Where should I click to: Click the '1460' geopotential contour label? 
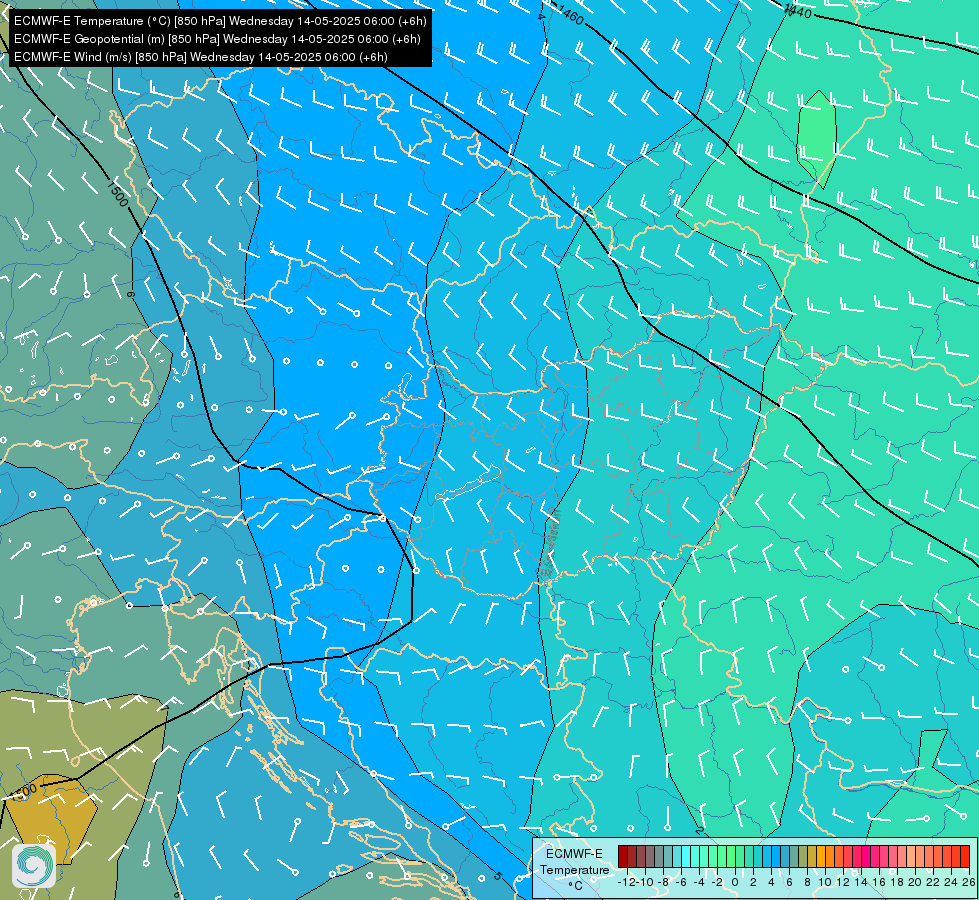[x=569, y=15]
